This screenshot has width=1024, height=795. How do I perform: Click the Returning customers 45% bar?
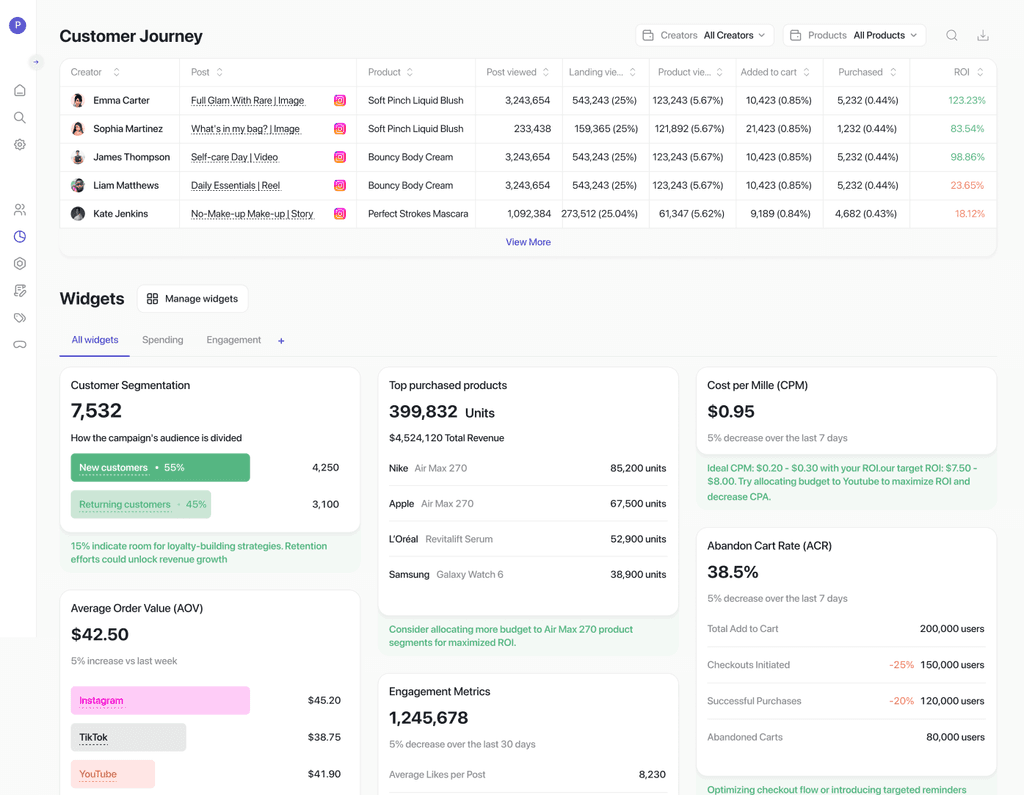[141, 504]
